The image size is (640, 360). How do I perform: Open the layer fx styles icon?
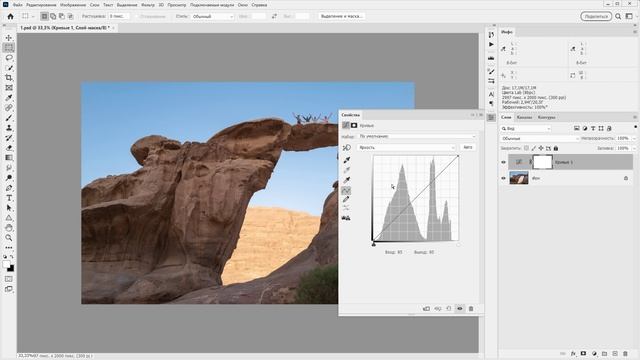point(573,353)
